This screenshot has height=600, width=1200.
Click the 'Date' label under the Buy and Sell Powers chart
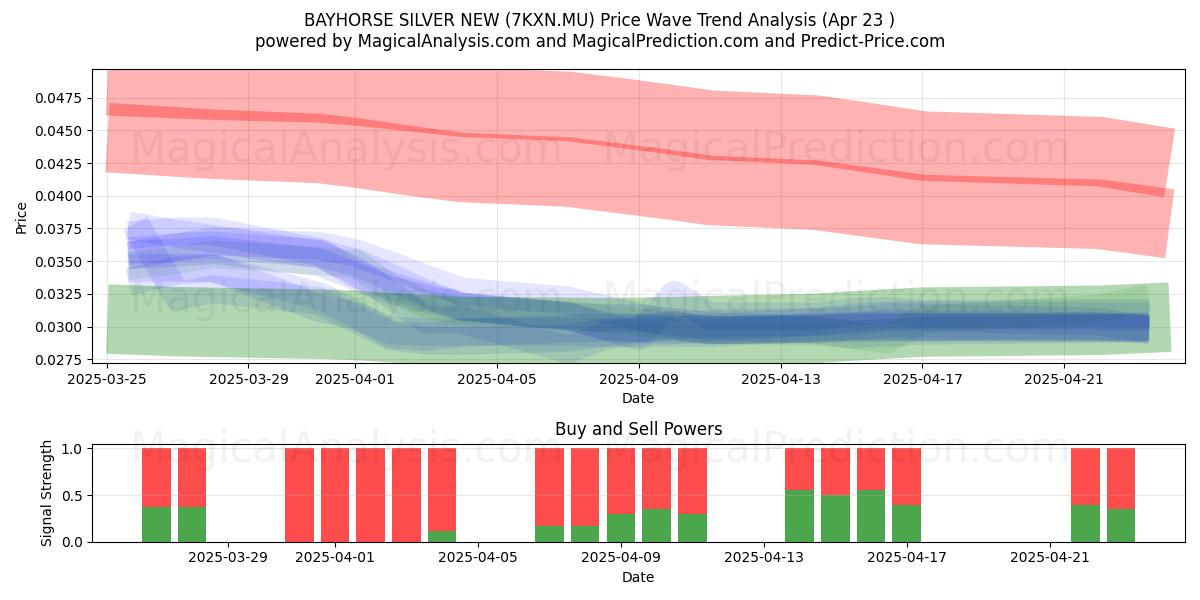pyautogui.click(x=638, y=577)
